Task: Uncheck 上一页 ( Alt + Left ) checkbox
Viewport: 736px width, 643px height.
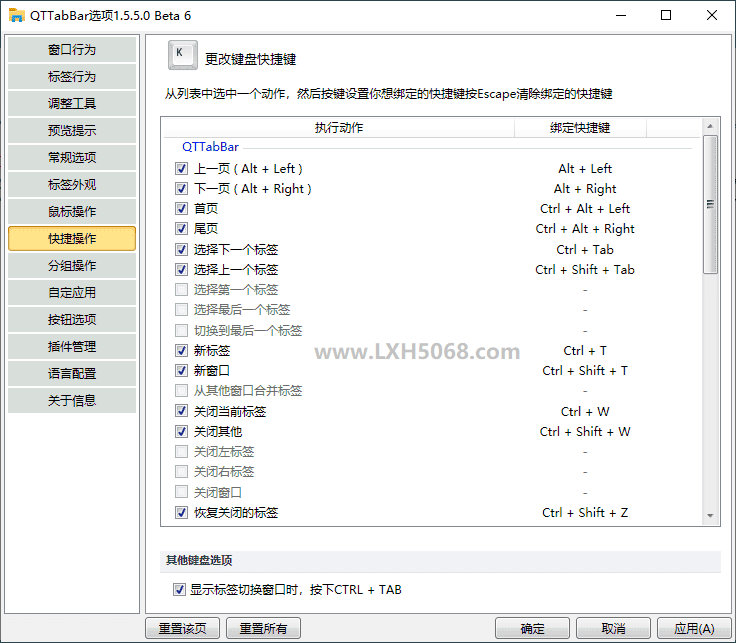Action: point(181,168)
